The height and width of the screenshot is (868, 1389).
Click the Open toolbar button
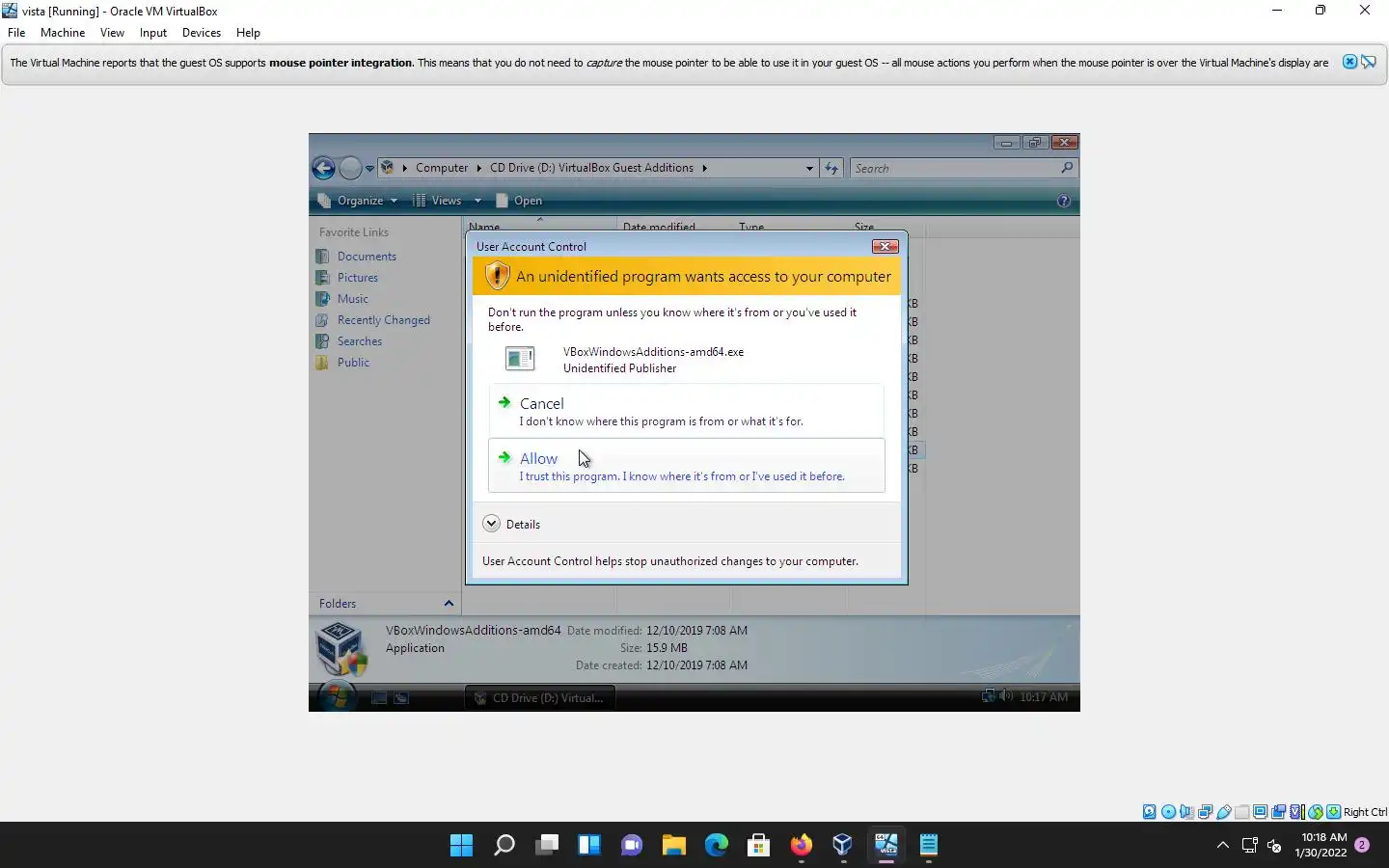pos(519,201)
